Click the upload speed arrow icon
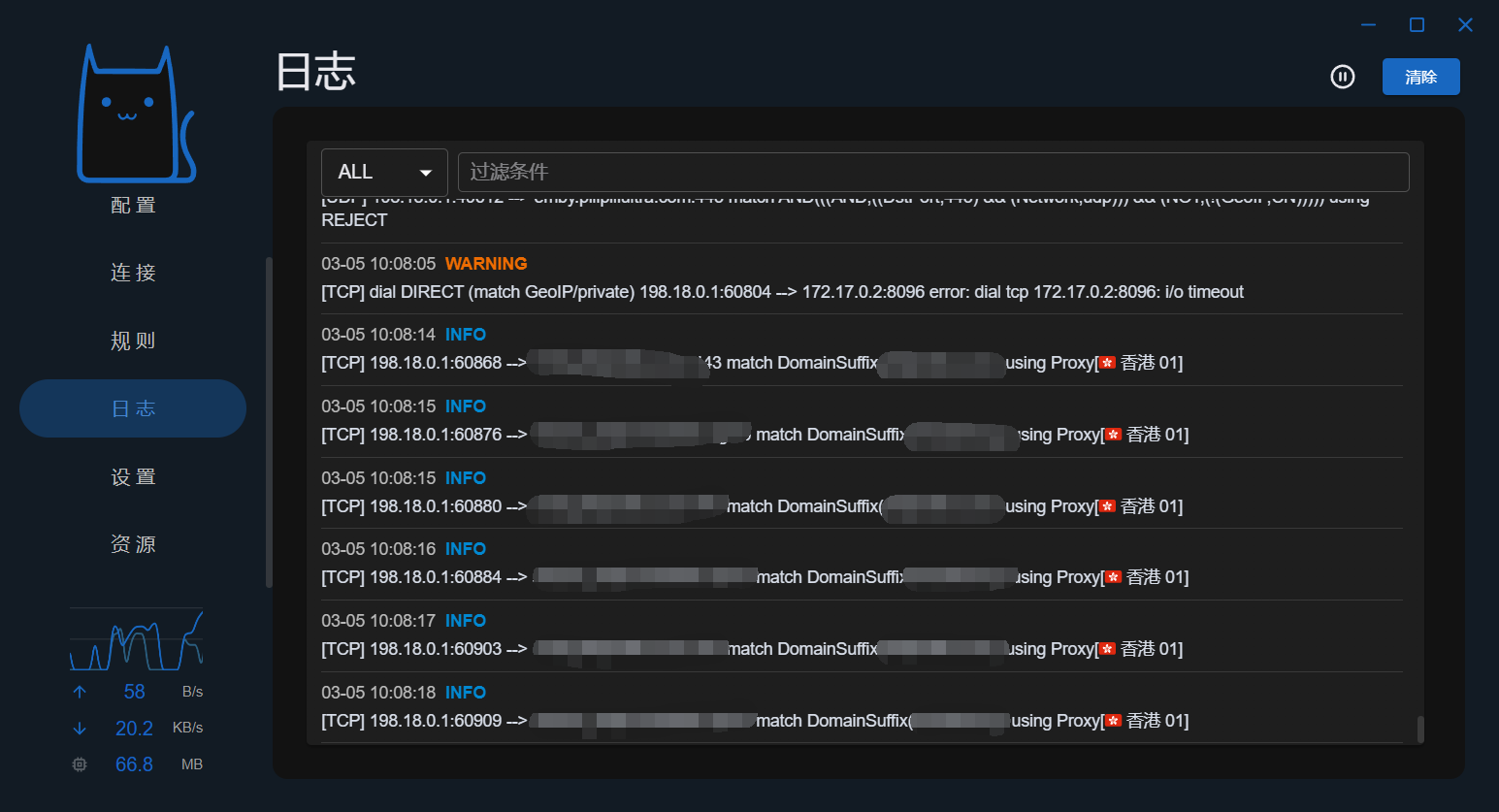 coord(80,692)
